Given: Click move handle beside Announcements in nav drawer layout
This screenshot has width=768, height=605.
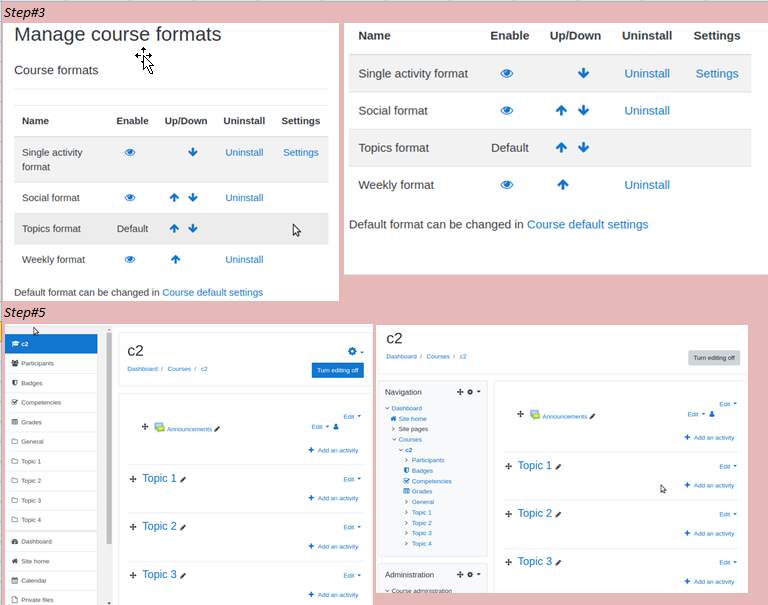Looking at the screenshot, I should click(145, 427).
